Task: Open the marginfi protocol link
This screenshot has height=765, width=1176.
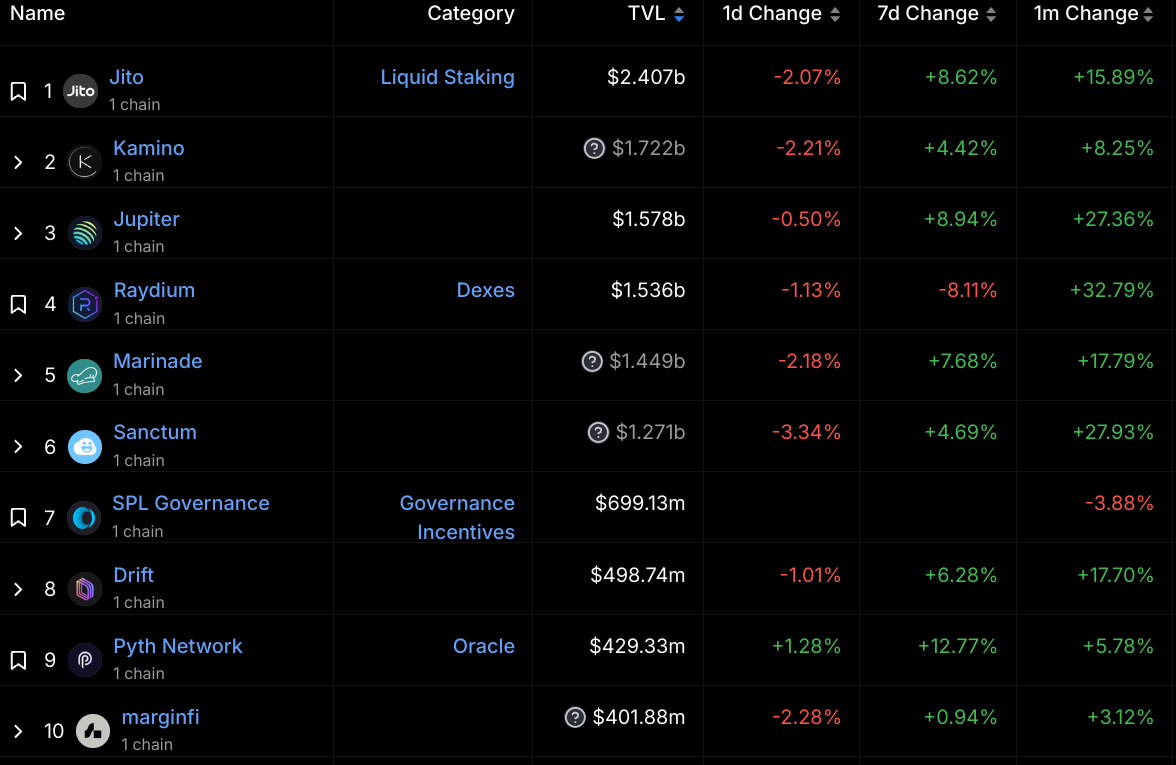Action: click(x=160, y=717)
